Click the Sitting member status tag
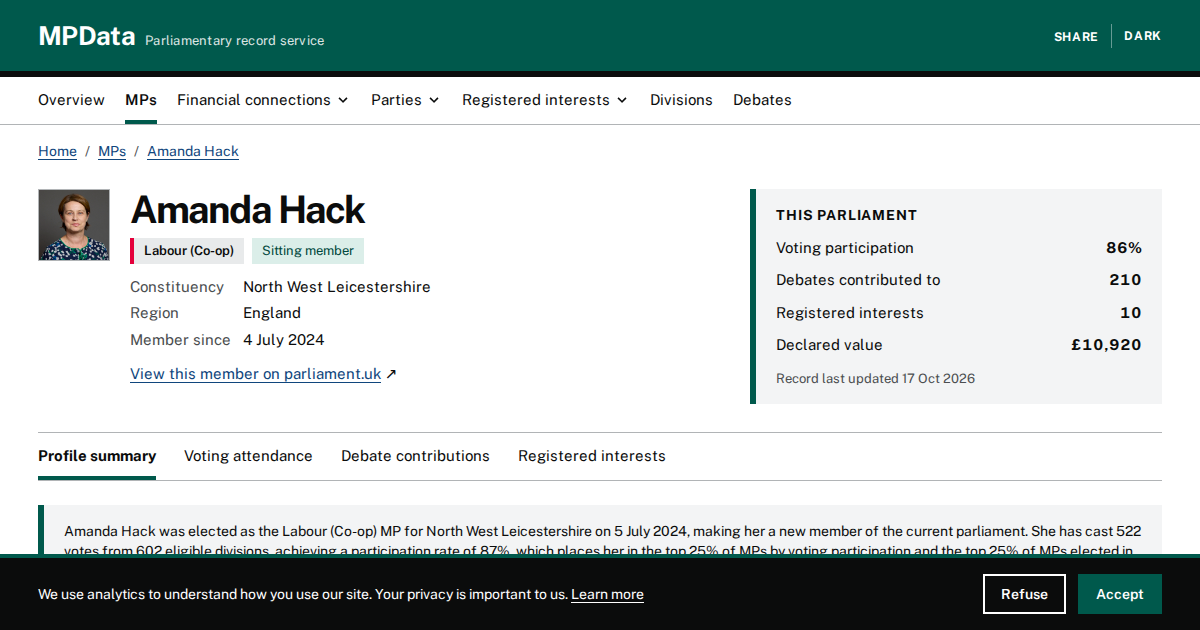This screenshot has height=630, width=1200. click(x=308, y=251)
